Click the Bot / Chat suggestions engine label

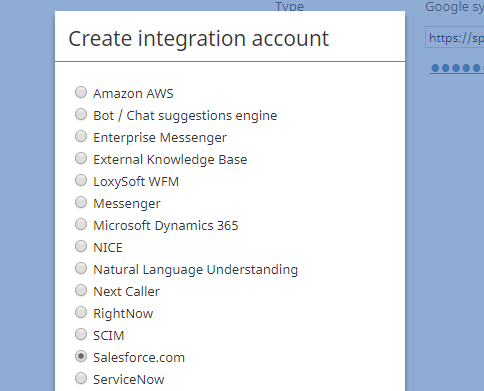(185, 116)
